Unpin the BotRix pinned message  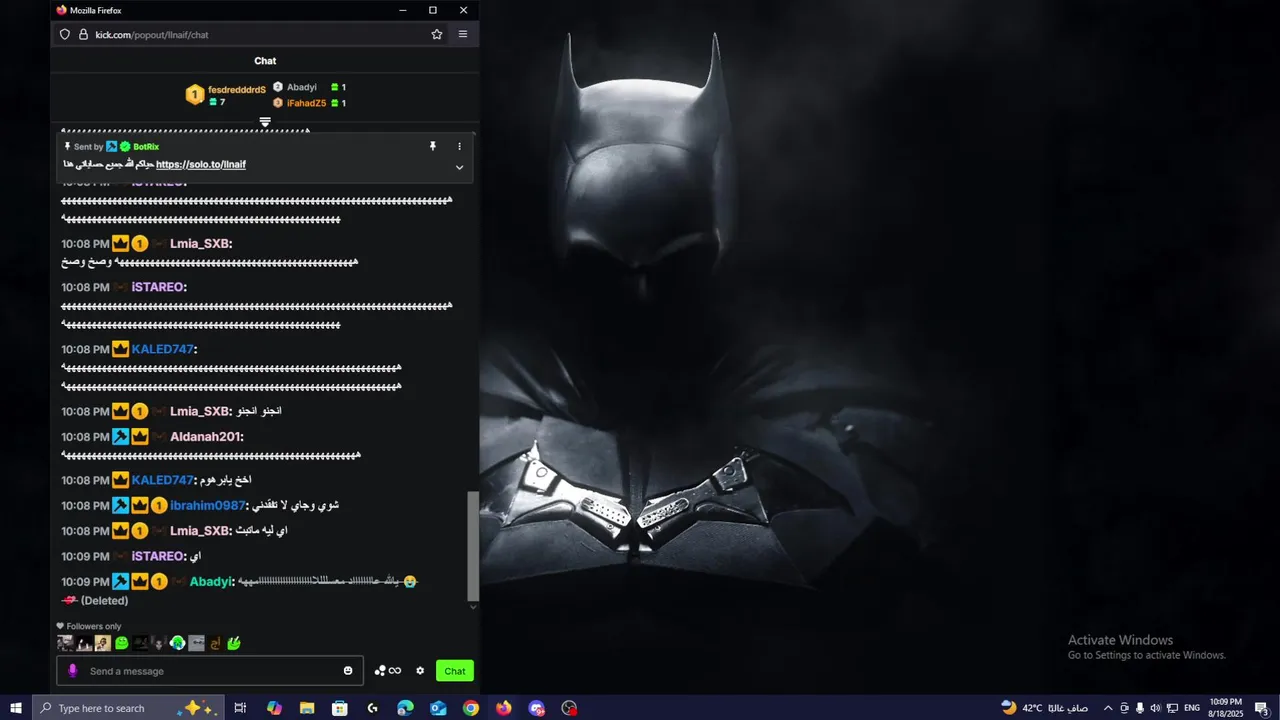(x=433, y=146)
